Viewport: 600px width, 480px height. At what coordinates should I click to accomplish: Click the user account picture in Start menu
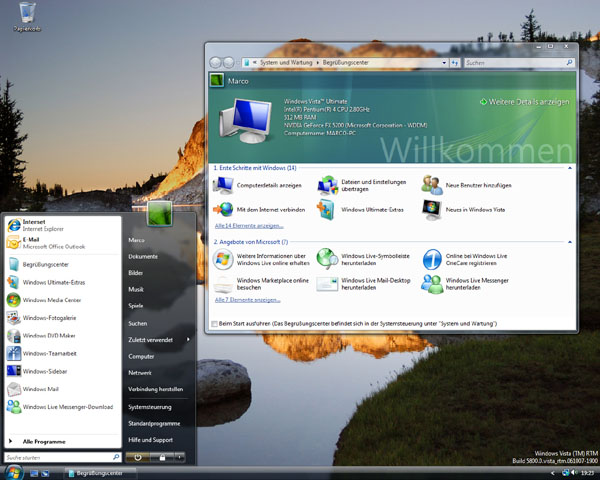pyautogui.click(x=160, y=213)
